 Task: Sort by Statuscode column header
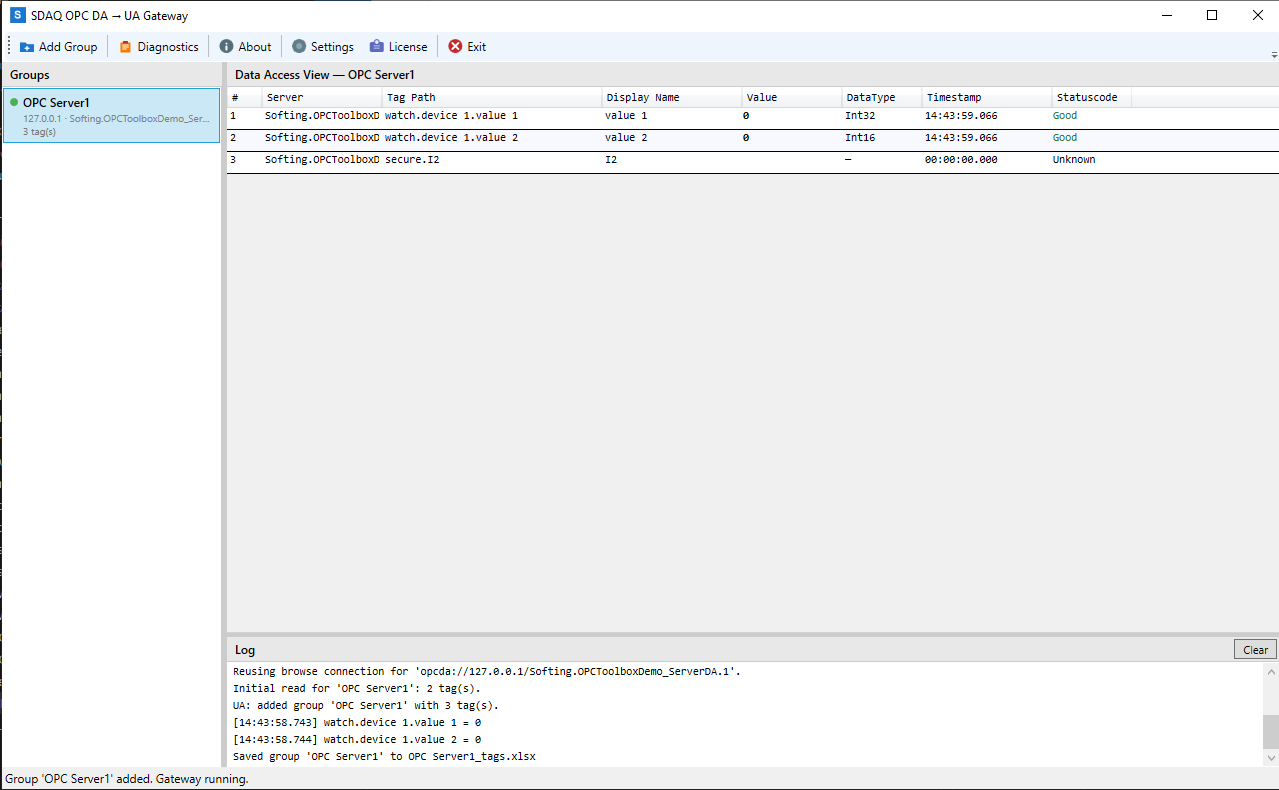(1092, 98)
